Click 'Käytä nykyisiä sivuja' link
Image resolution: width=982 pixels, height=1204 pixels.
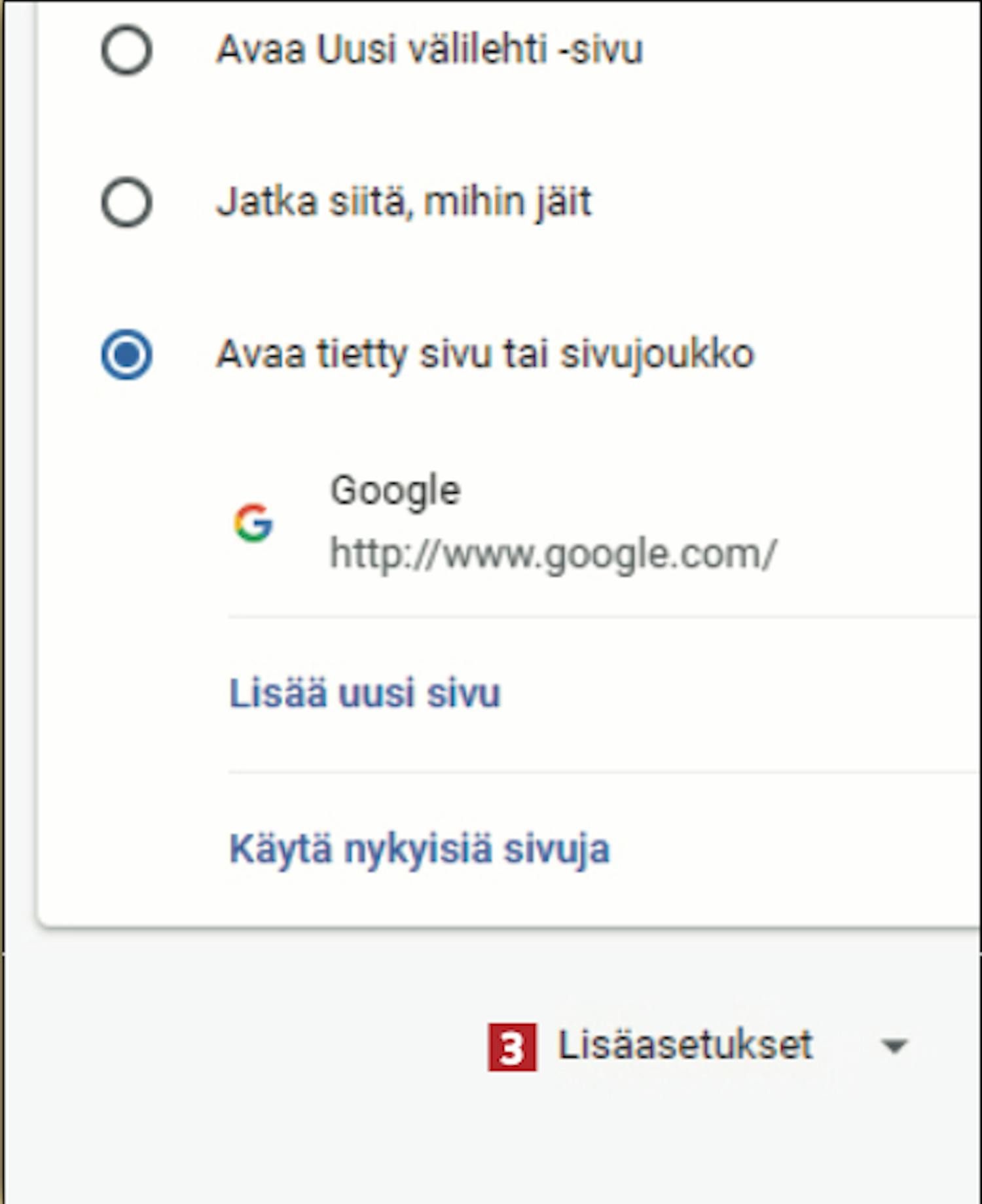420,849
